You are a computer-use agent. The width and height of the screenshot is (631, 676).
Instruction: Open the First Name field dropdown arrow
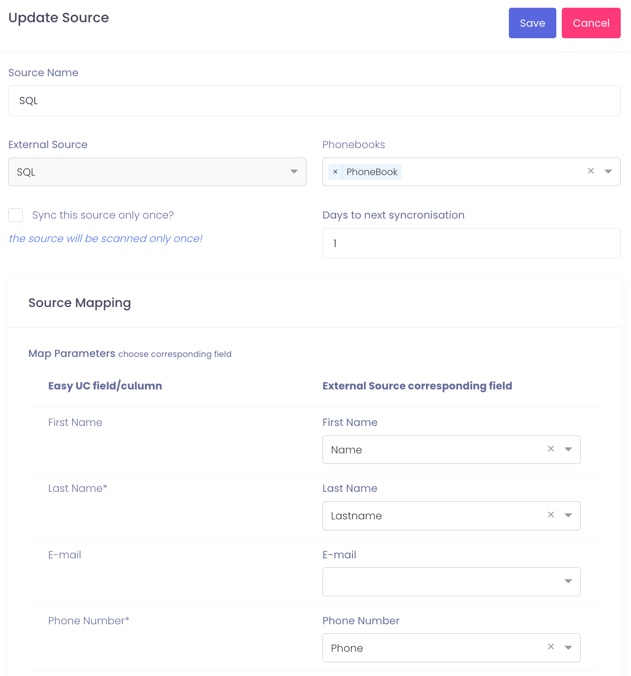pos(568,450)
